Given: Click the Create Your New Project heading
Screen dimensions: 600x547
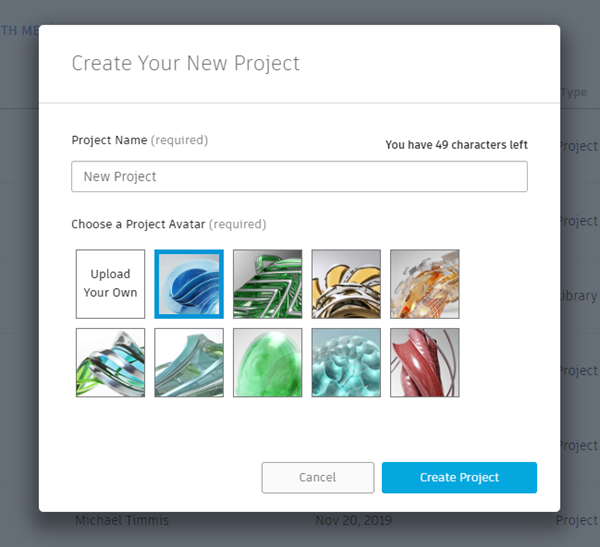Looking at the screenshot, I should tap(186, 63).
